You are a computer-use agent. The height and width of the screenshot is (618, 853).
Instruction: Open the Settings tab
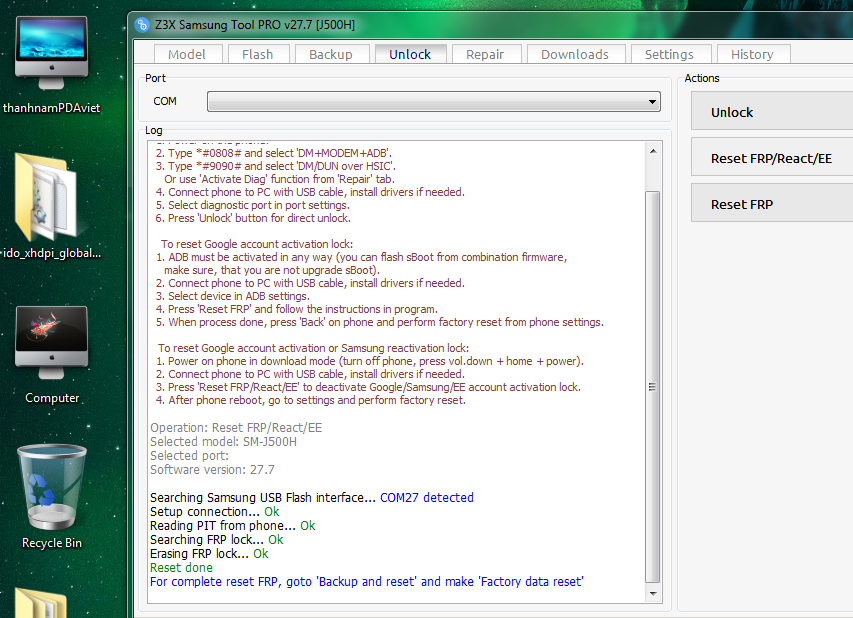(x=669, y=54)
